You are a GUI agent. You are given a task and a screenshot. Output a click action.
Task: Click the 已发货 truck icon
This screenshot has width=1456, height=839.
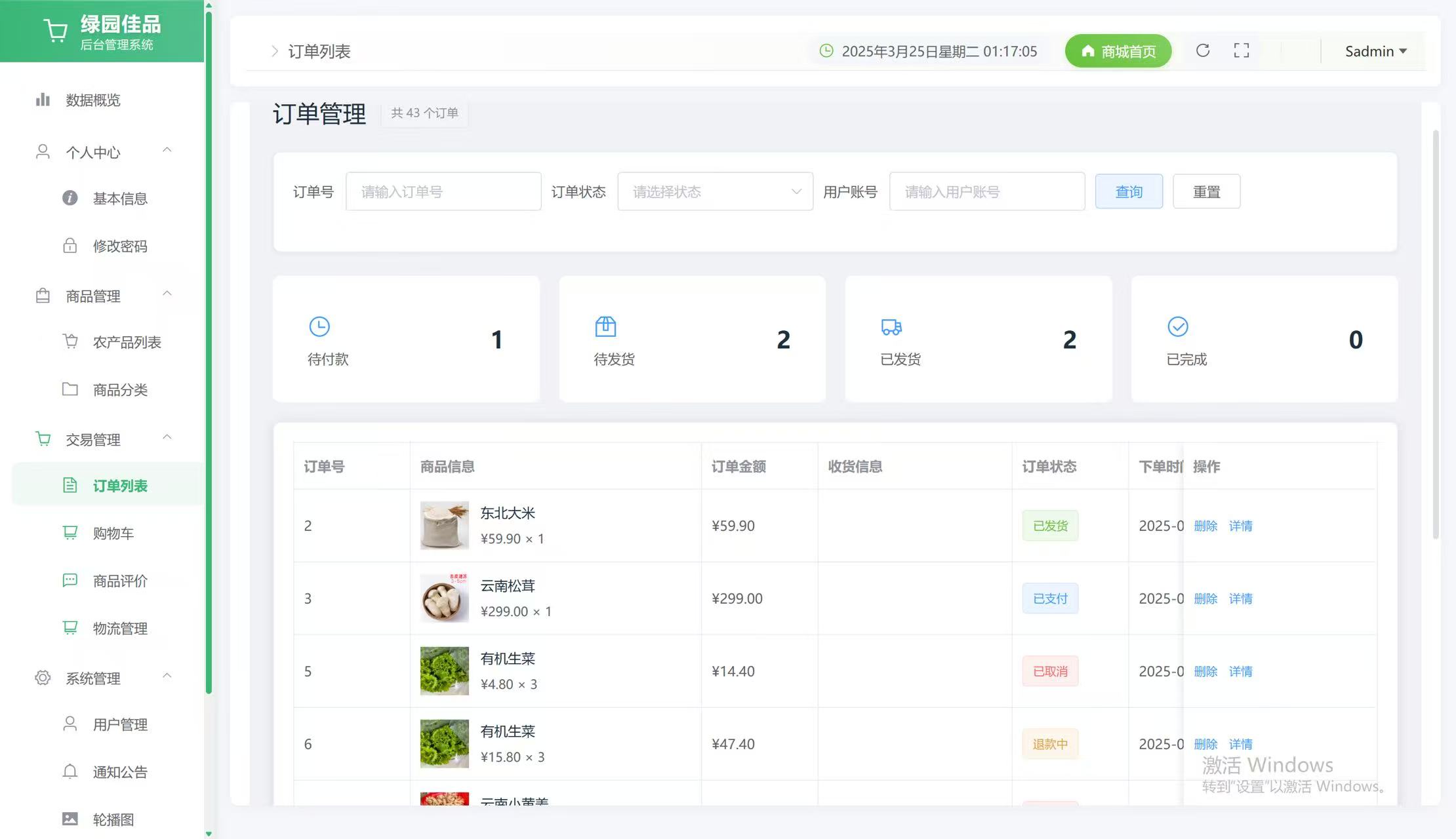tap(891, 326)
